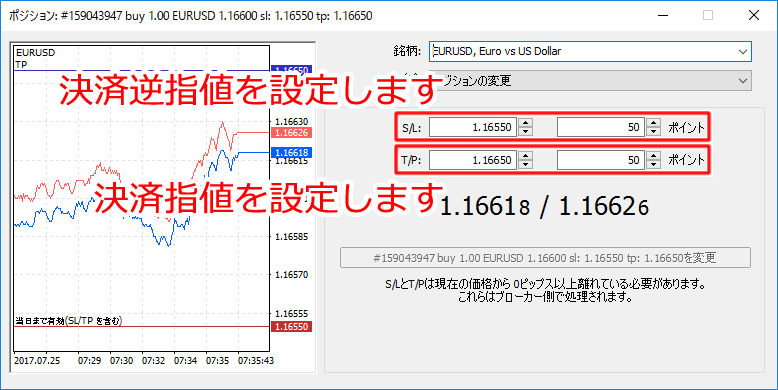Increase S/L points with the up arrow
Viewport: 778px width, 390px height.
pyautogui.click(x=654, y=123)
